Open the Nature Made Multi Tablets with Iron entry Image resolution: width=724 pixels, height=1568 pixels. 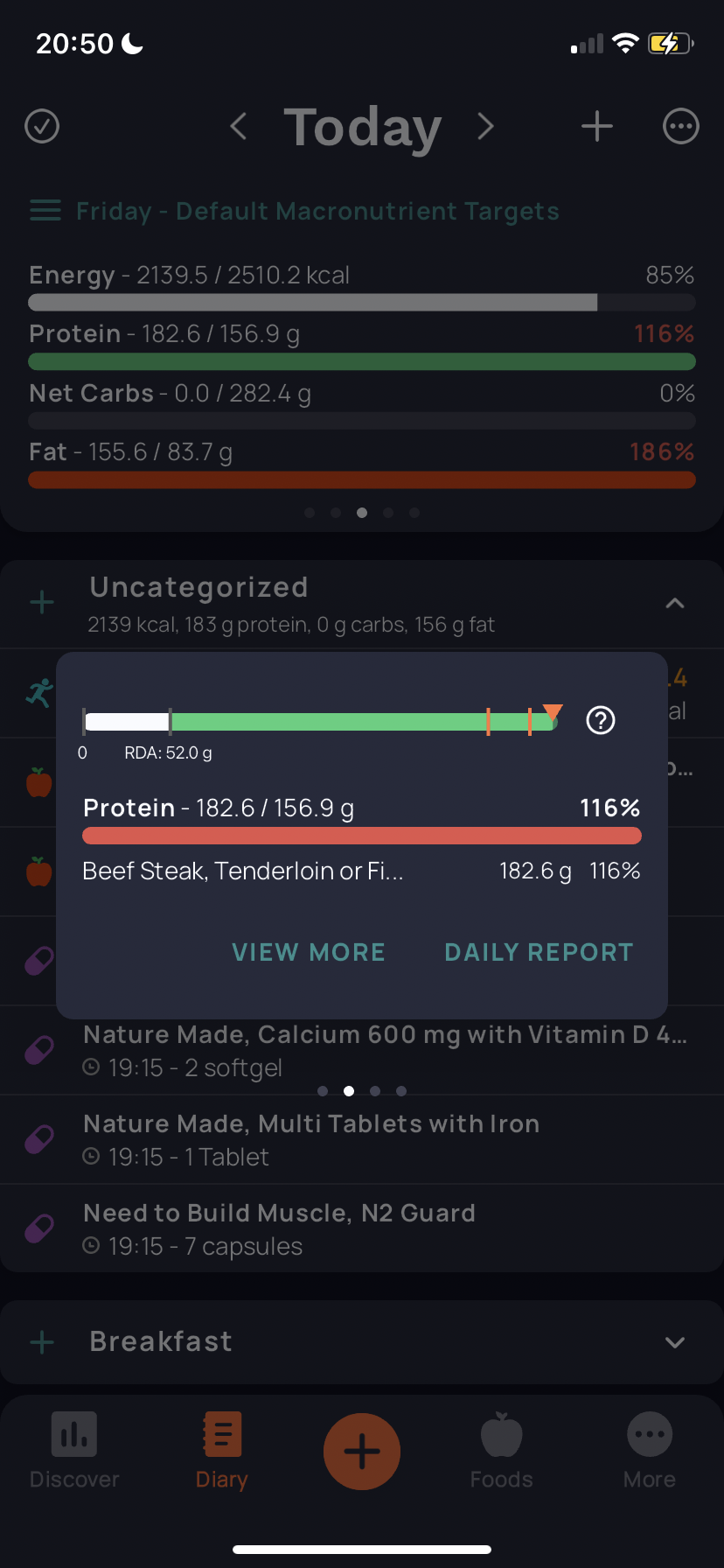click(x=362, y=1139)
